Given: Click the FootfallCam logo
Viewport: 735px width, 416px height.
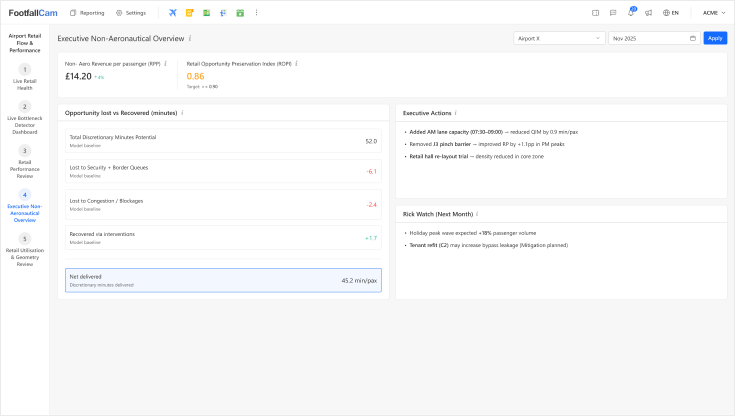Looking at the screenshot, I should (x=33, y=13).
